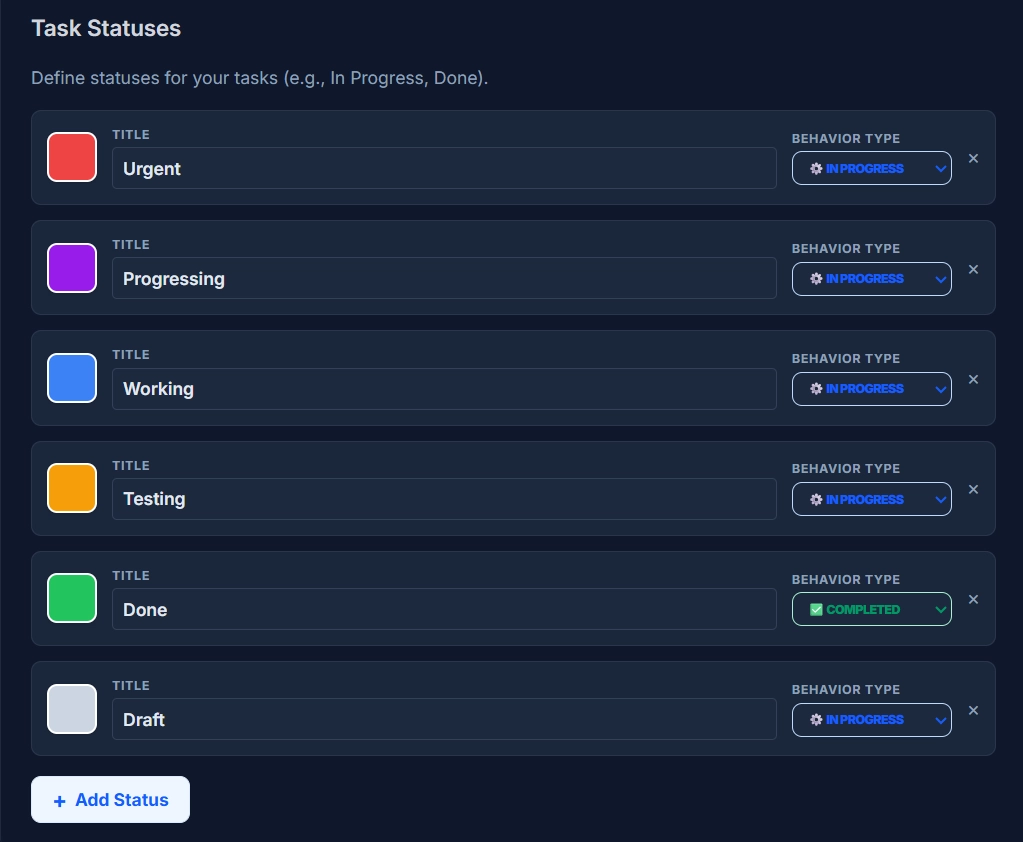This screenshot has height=842, width=1023.
Task: Open the Behavior Type dropdown for Urgent
Action: (871, 168)
